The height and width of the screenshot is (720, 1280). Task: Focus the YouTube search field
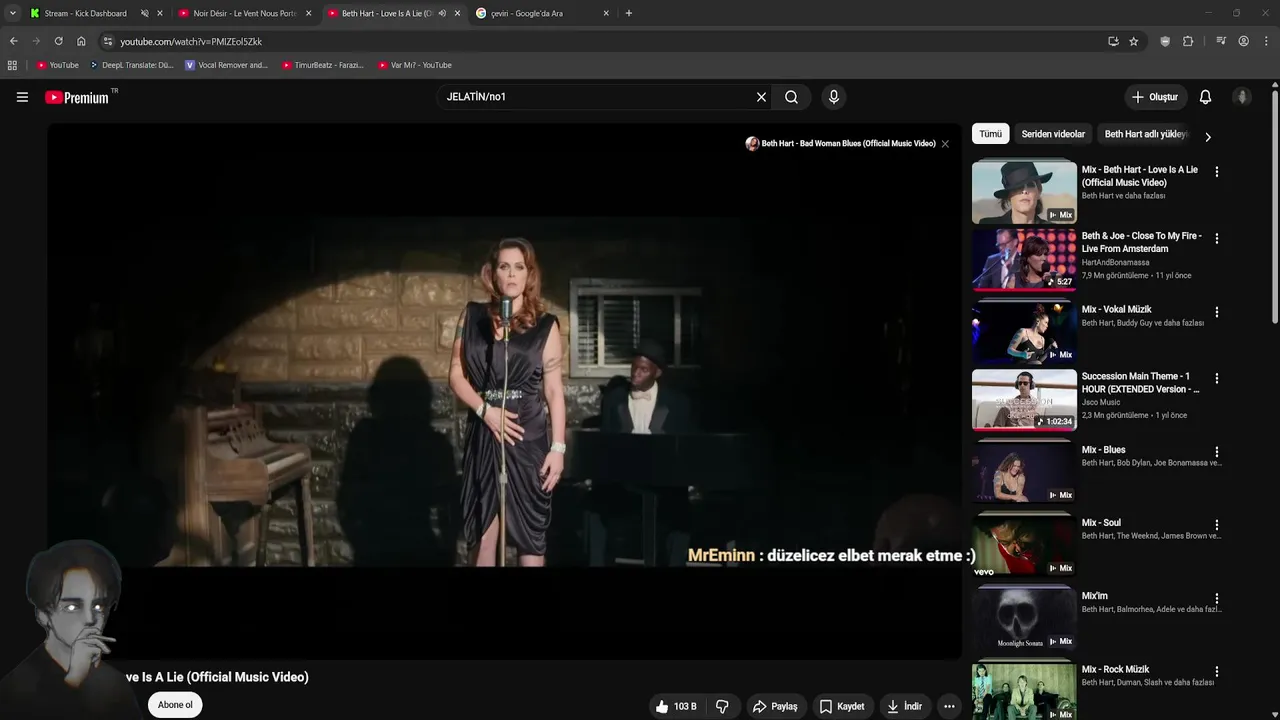pyautogui.click(x=595, y=97)
